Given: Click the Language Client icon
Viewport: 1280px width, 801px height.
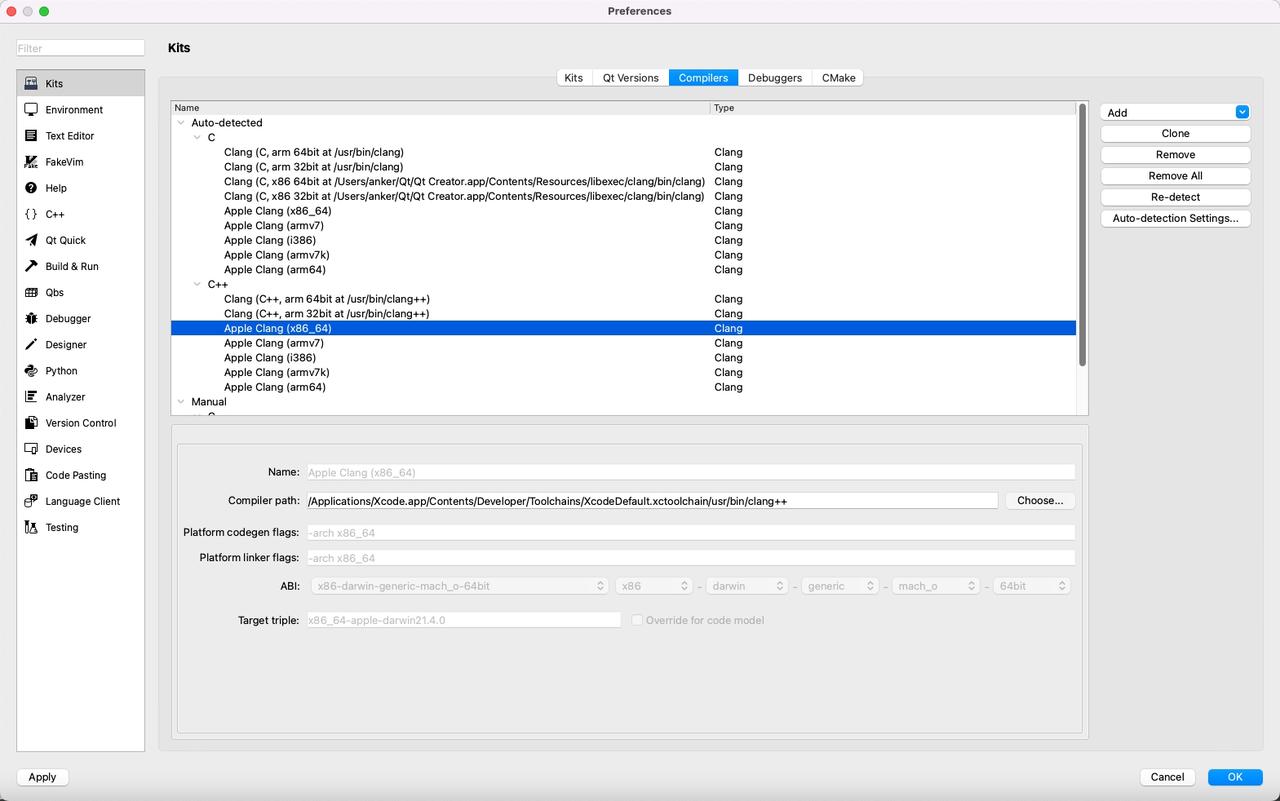Looking at the screenshot, I should click(31, 501).
